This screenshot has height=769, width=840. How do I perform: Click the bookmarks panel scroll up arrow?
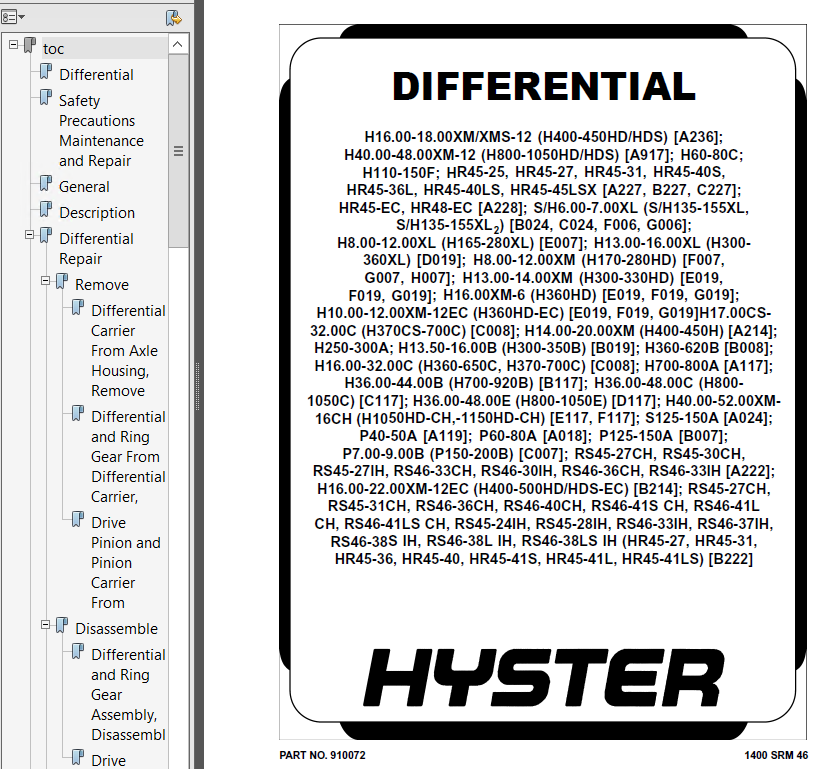pyautogui.click(x=178, y=44)
